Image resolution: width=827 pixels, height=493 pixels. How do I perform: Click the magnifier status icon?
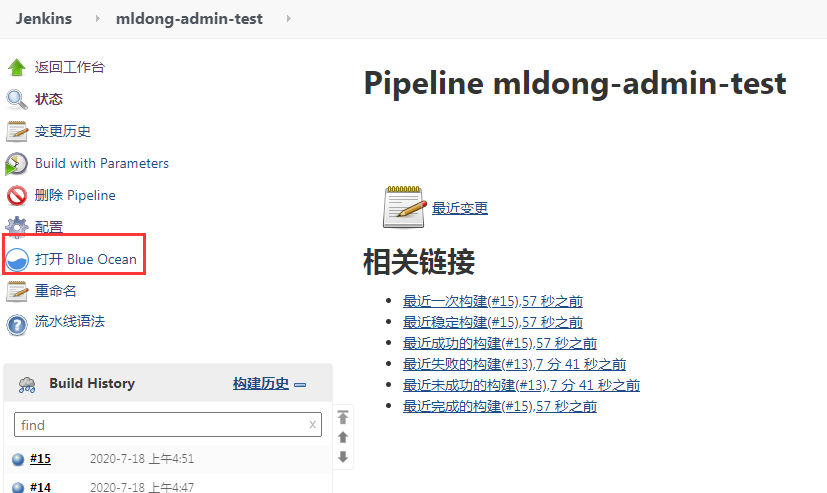point(17,99)
